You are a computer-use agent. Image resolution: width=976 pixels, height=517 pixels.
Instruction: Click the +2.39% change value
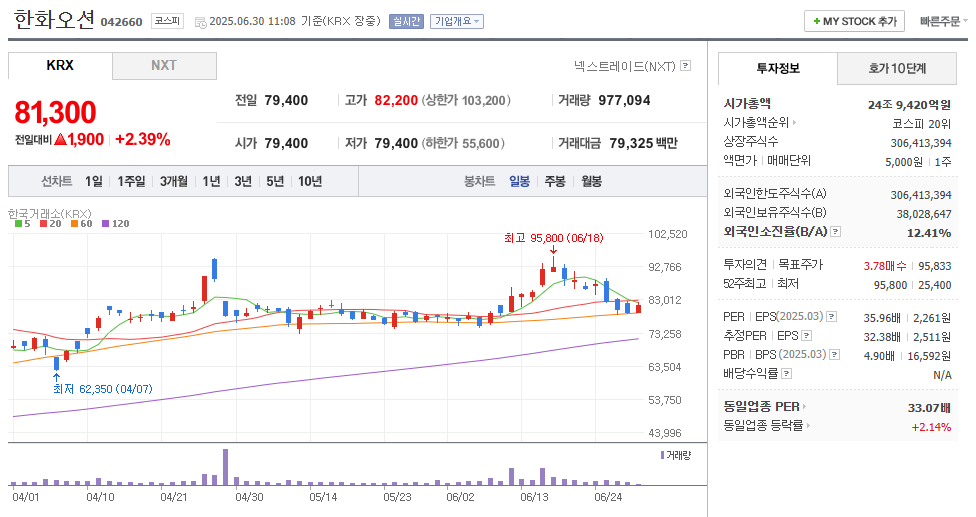click(x=143, y=139)
